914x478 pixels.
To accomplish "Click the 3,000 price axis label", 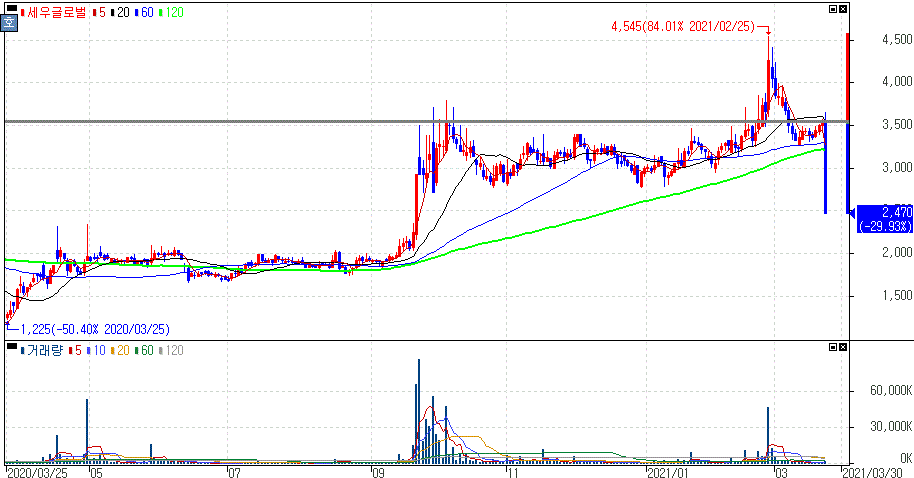I will [x=897, y=167].
